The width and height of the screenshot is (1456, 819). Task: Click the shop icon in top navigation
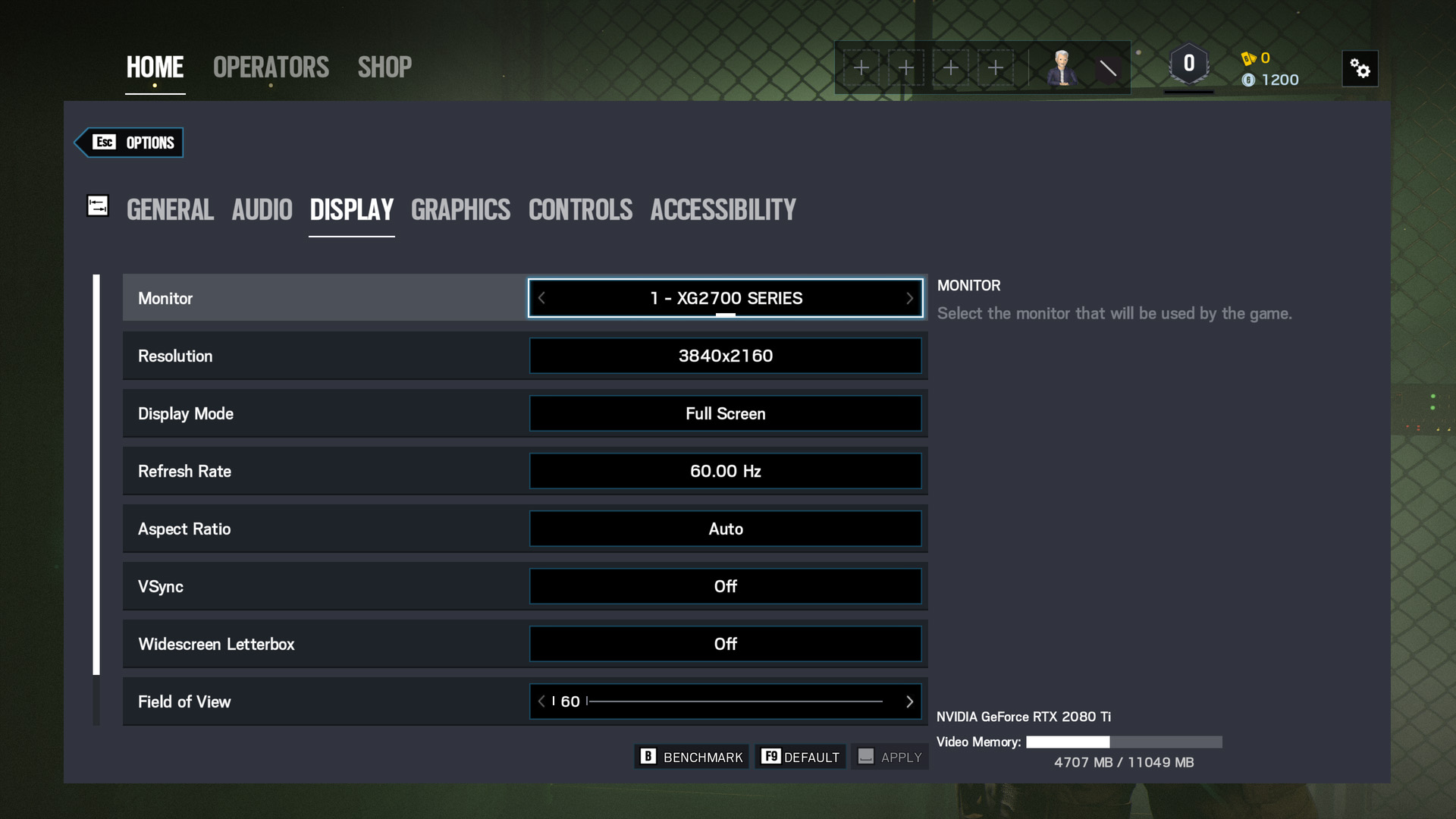pos(384,67)
